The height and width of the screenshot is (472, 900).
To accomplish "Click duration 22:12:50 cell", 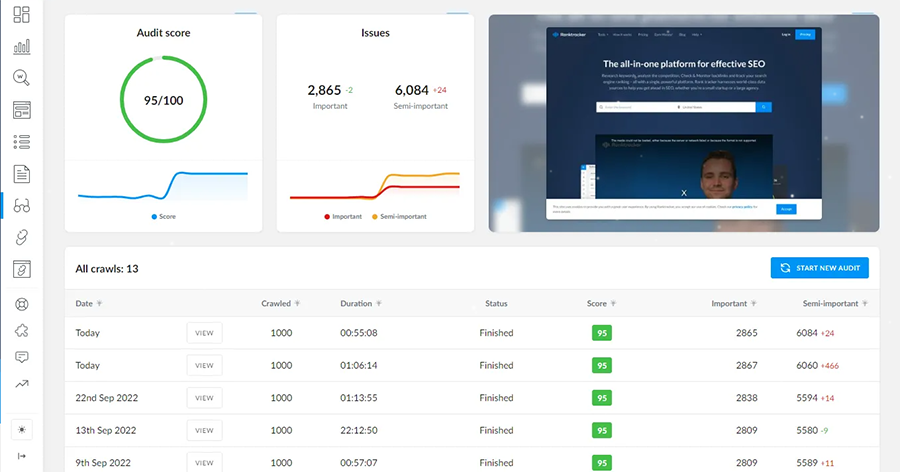I will click(x=359, y=430).
